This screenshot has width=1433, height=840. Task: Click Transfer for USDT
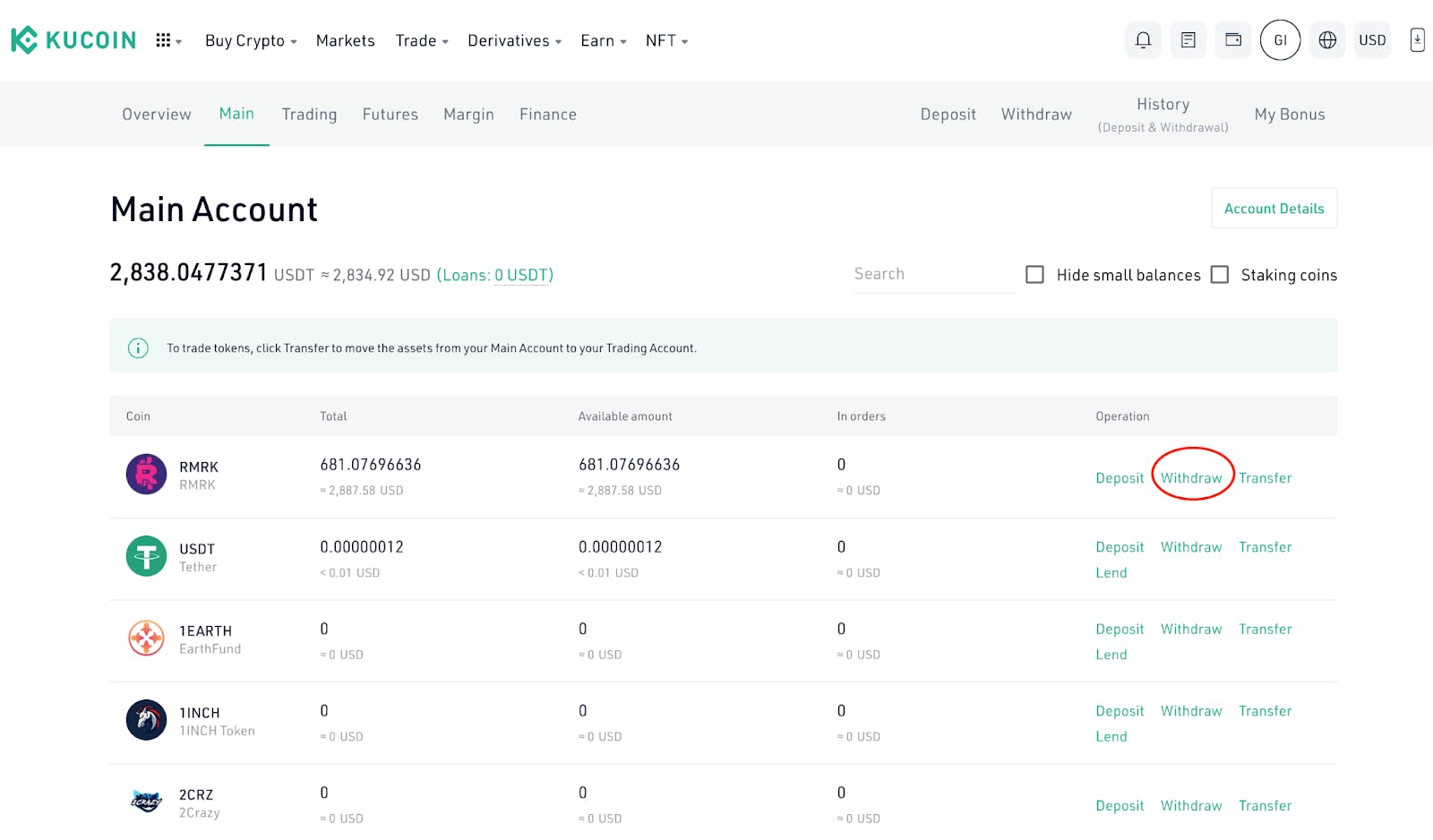point(1265,546)
